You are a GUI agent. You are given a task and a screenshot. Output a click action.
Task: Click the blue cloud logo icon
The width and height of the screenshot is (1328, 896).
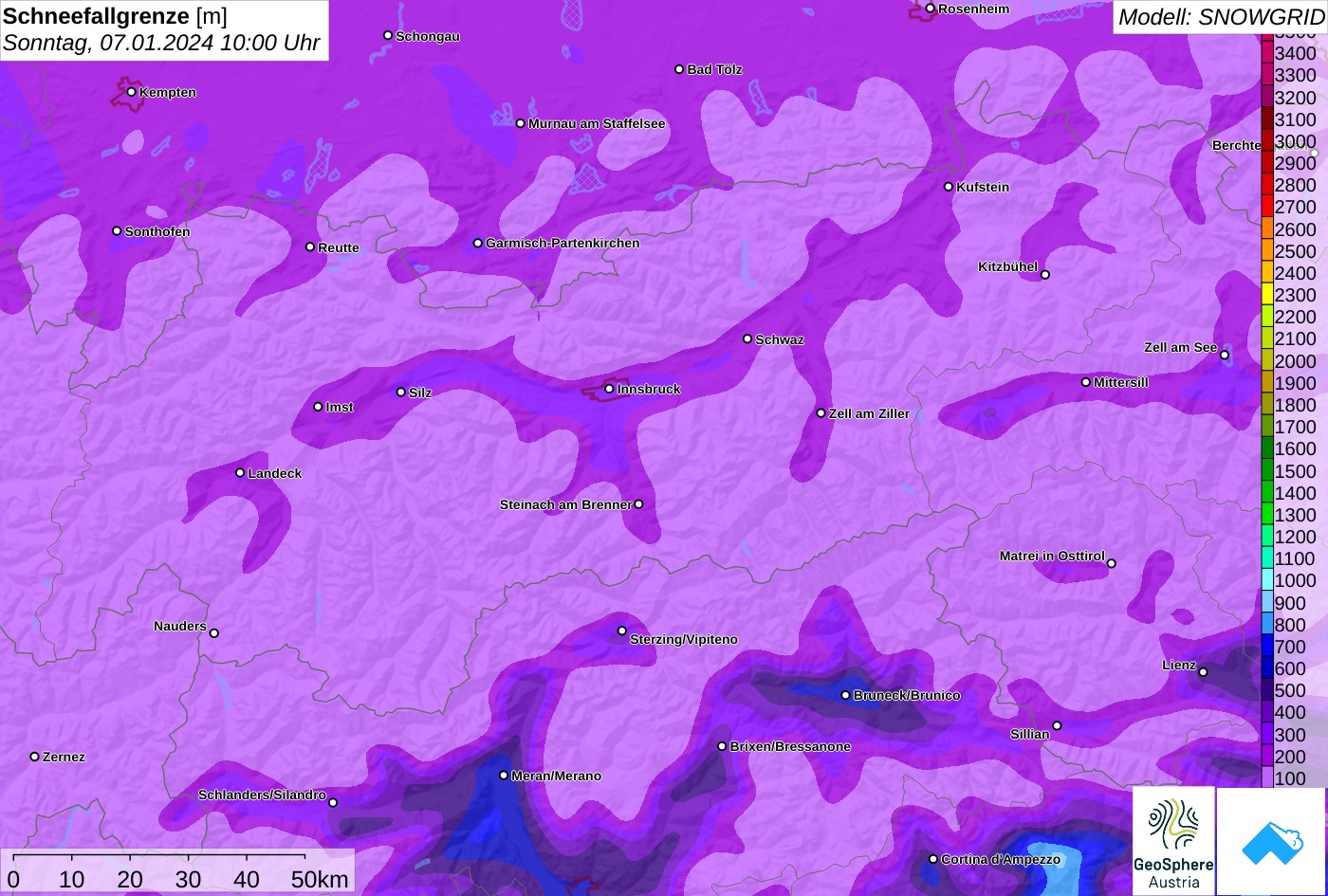[1271, 842]
